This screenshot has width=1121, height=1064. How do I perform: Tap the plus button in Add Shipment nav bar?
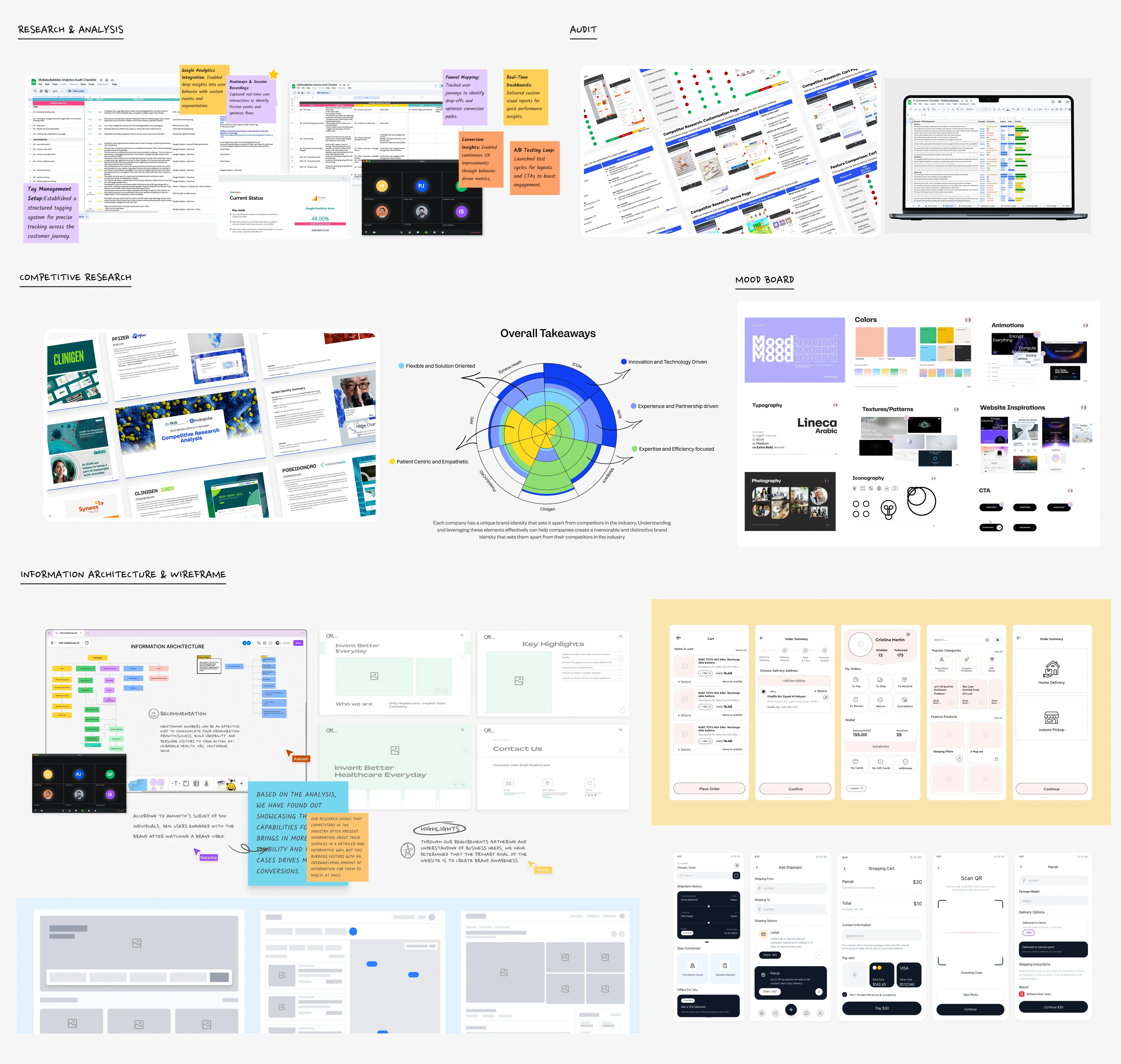click(x=791, y=1010)
